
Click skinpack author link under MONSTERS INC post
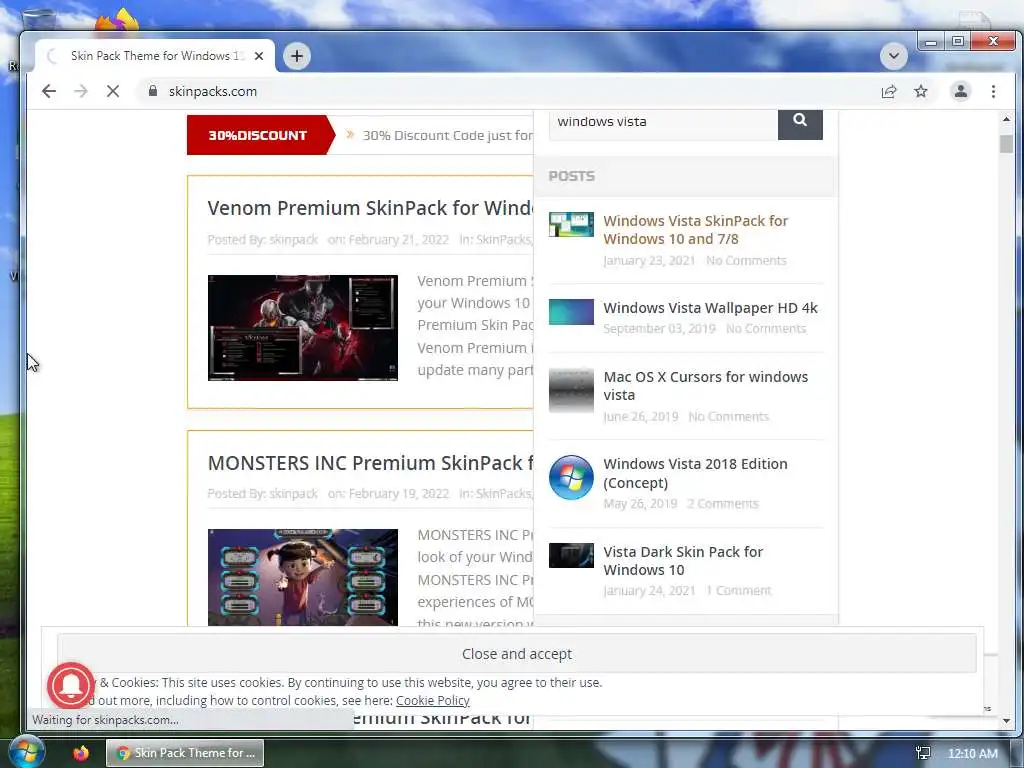[x=293, y=494]
